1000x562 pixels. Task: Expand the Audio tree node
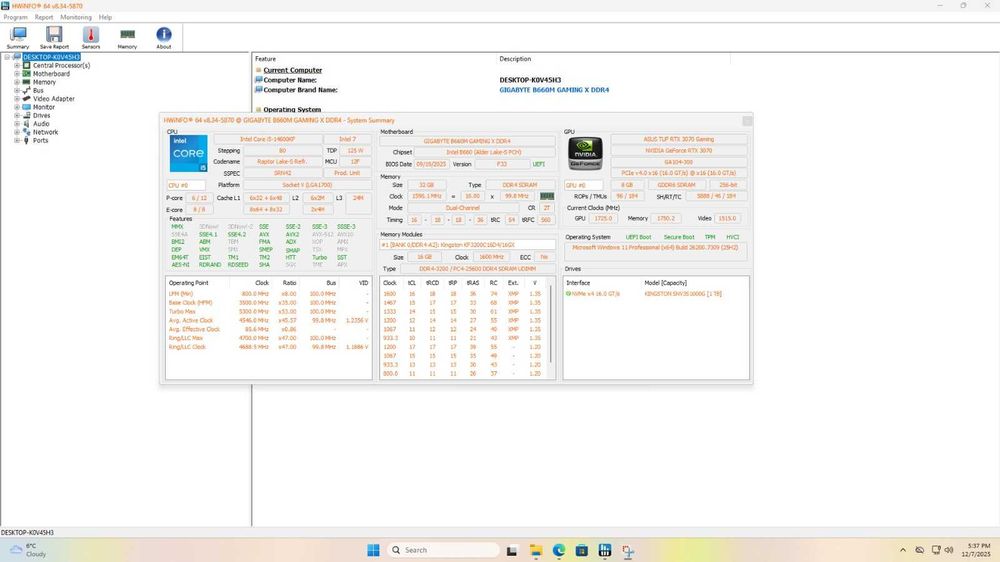tap(17, 124)
